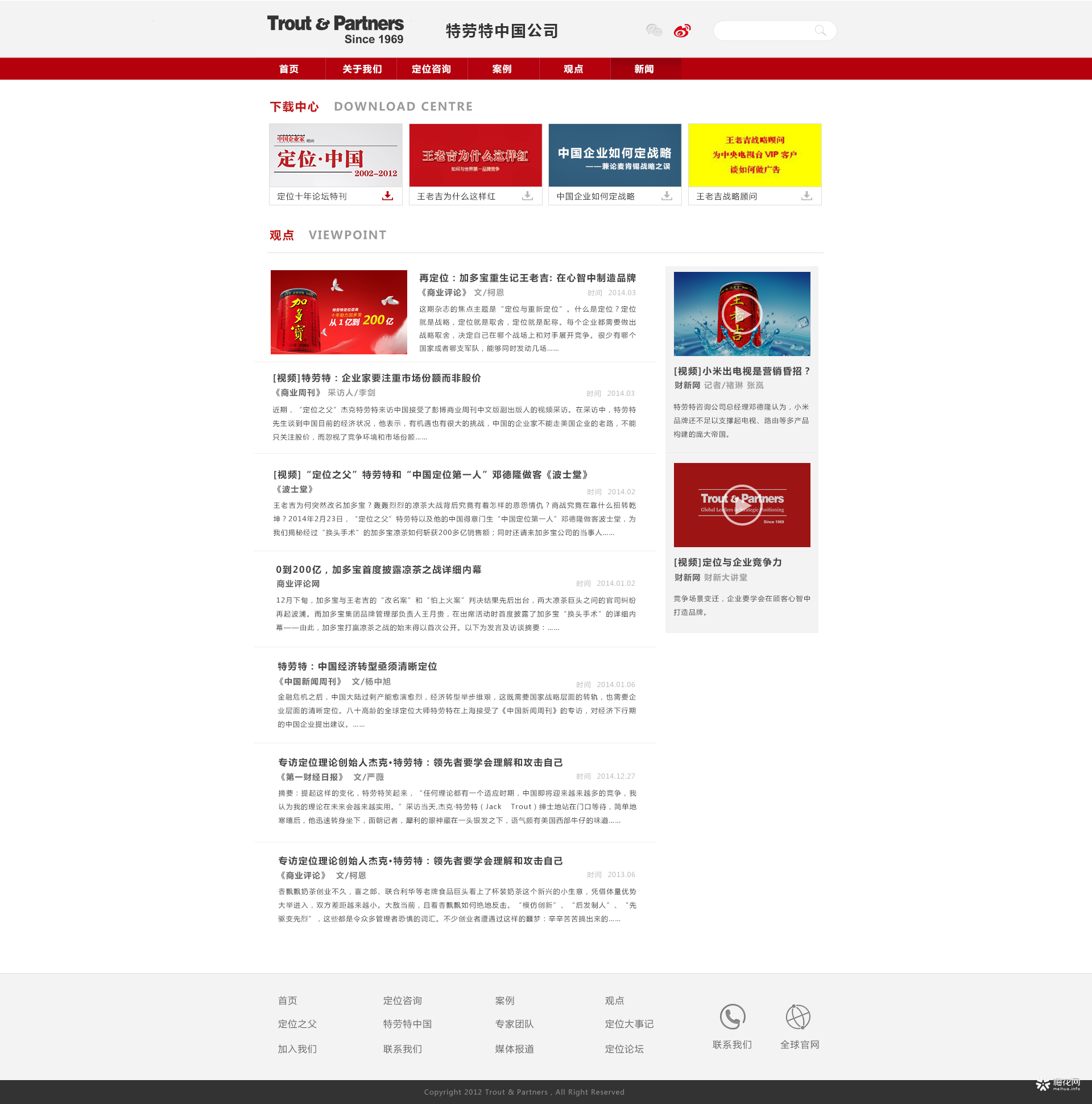Open article 再定位：加多宝重生记王老吉
The image size is (1092, 1104).
coord(527,278)
